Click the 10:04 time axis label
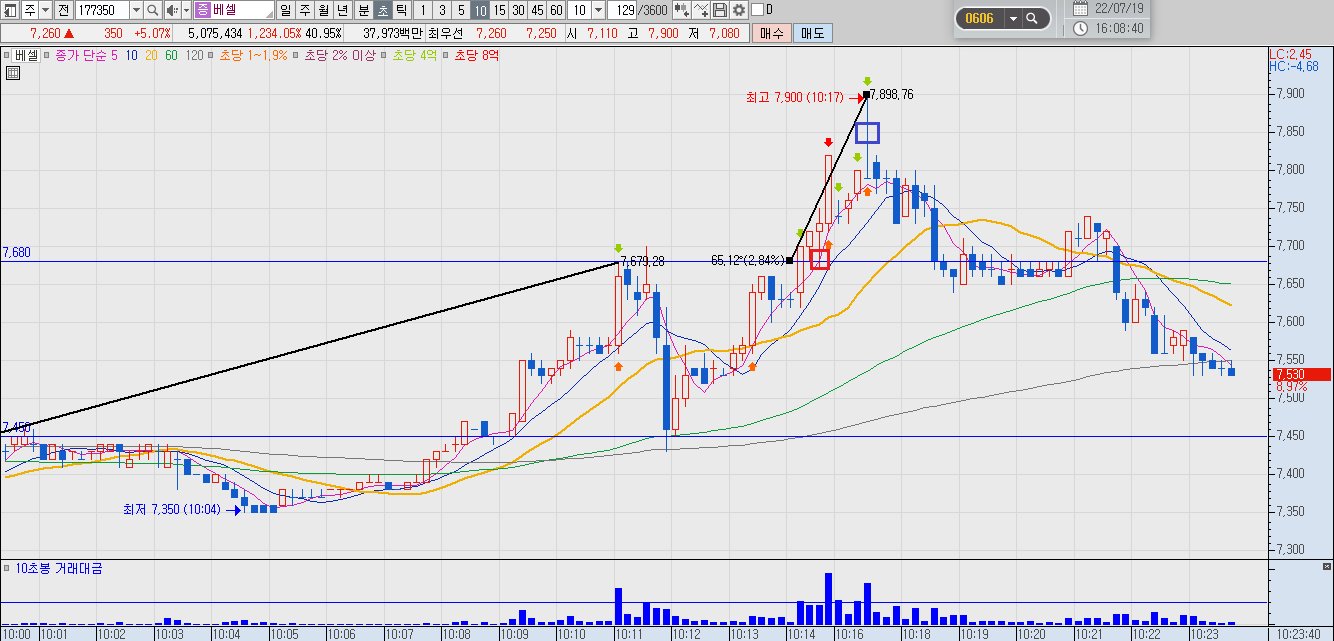The height and width of the screenshot is (641, 1334). pos(225,634)
